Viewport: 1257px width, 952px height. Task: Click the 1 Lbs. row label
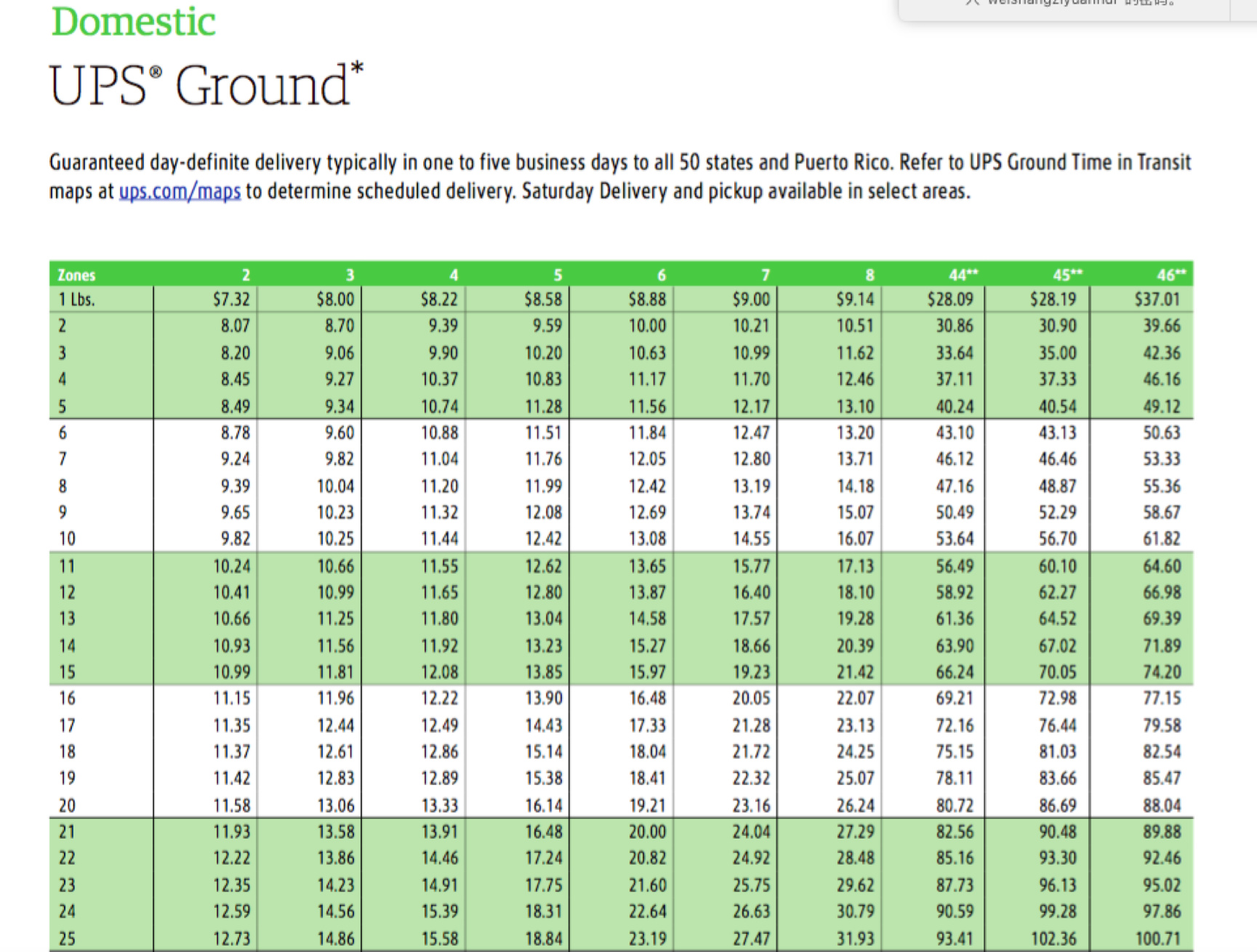(x=77, y=299)
